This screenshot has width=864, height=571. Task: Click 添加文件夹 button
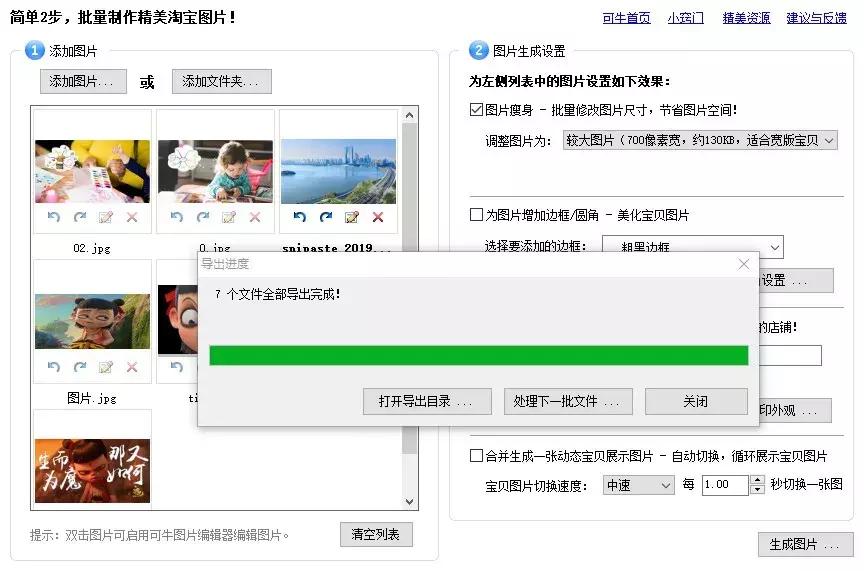222,82
